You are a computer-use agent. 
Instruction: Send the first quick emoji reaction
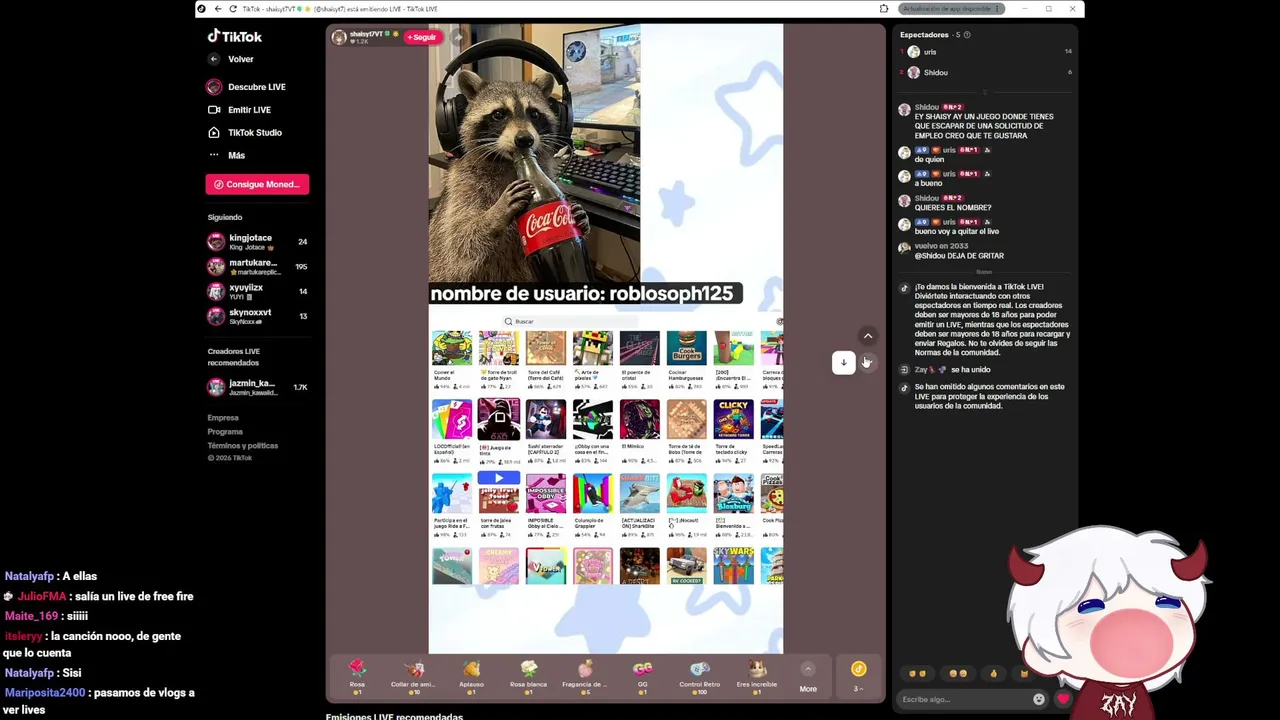click(917, 674)
